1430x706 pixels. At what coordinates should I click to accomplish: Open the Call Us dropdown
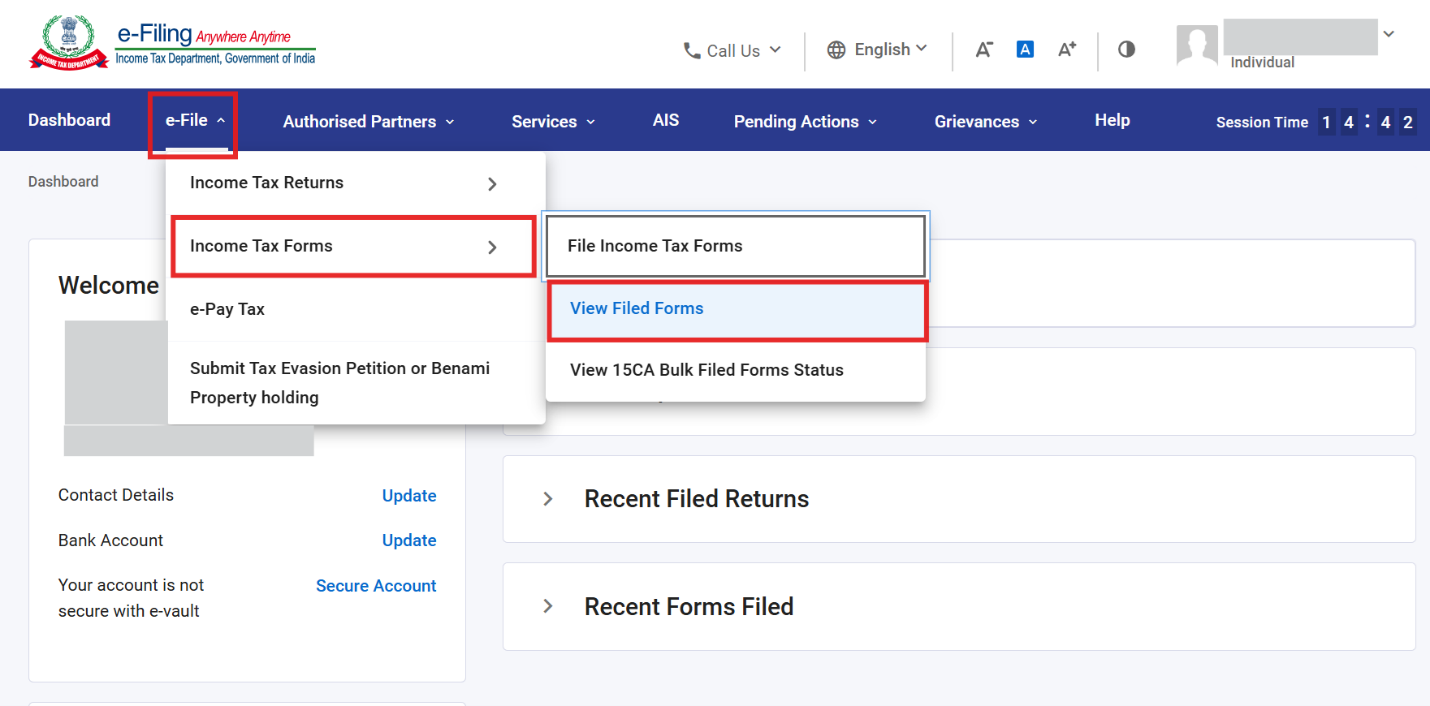pos(732,51)
